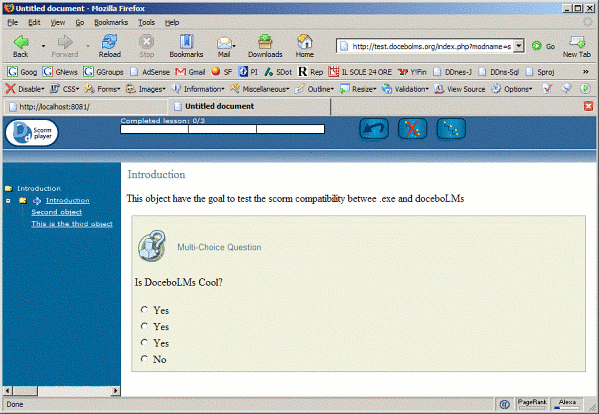
Task: Switch to the localhost:8081 tab
Action: tap(85, 107)
